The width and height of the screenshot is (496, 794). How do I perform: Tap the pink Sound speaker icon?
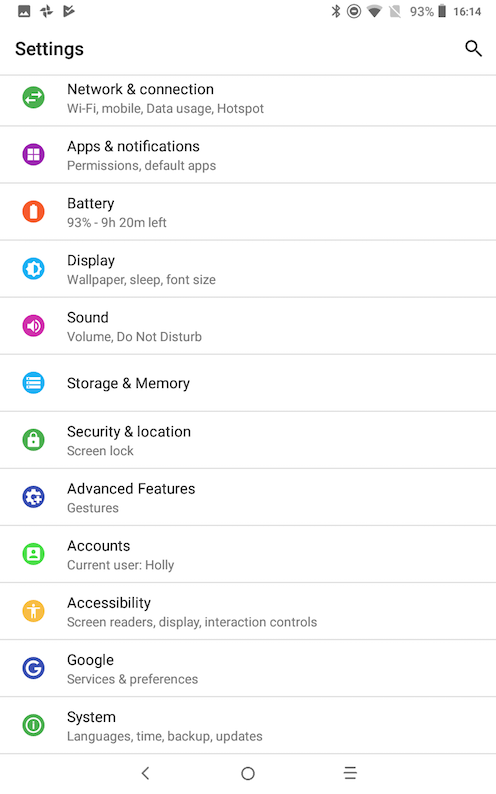pyautogui.click(x=33, y=326)
